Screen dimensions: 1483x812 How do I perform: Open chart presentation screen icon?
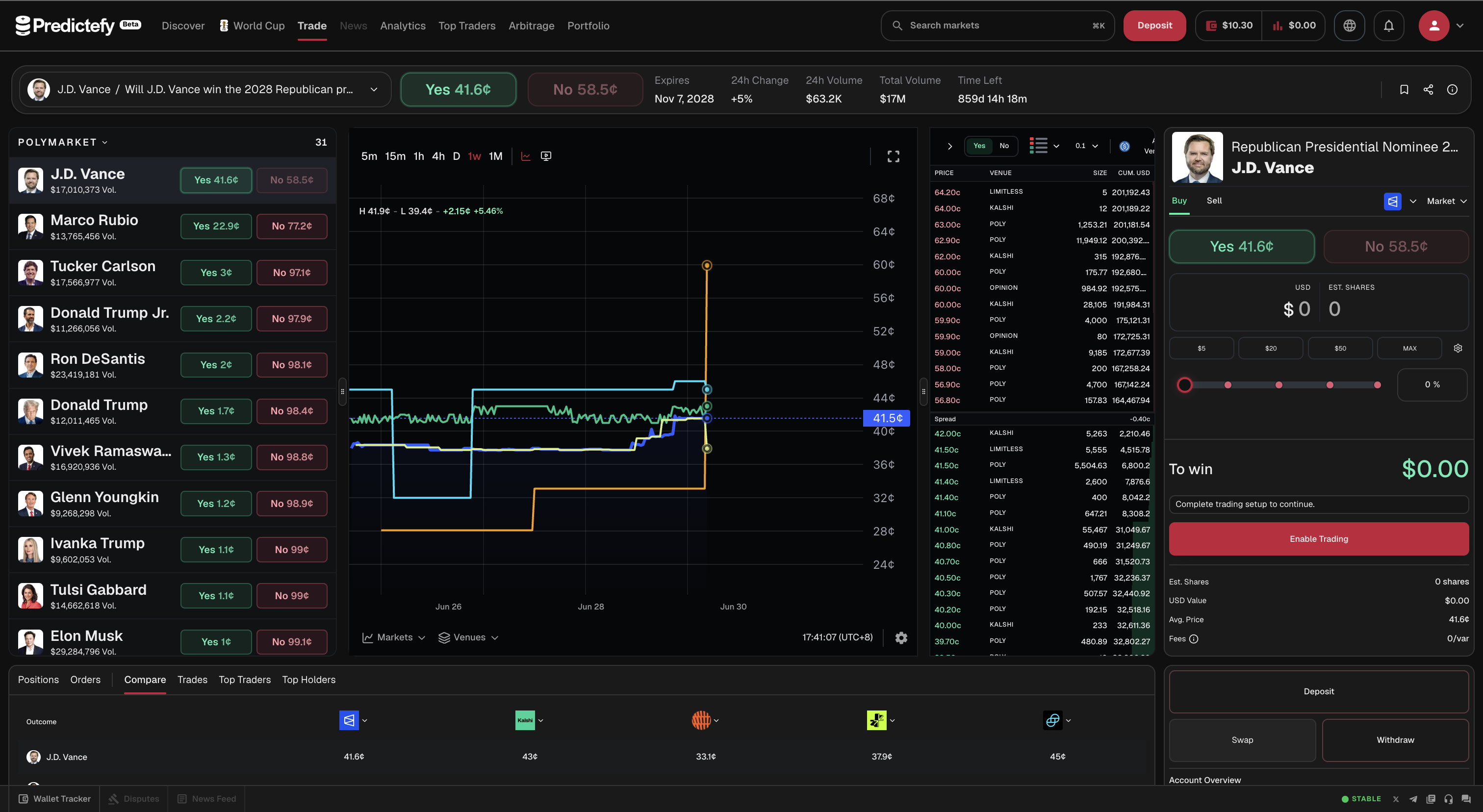click(546, 156)
